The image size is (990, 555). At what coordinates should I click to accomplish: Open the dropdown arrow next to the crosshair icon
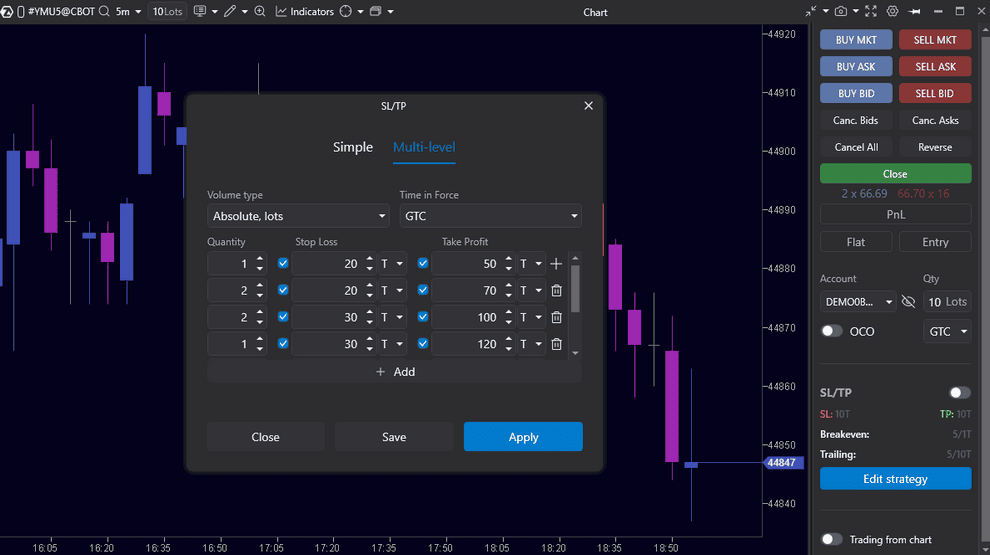361,11
